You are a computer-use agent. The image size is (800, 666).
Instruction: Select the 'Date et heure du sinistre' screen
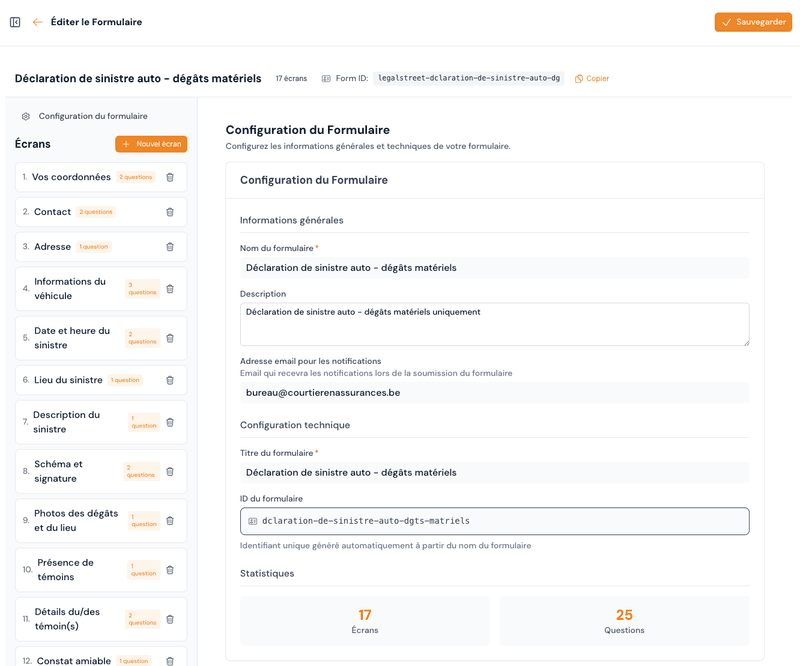[72, 338]
